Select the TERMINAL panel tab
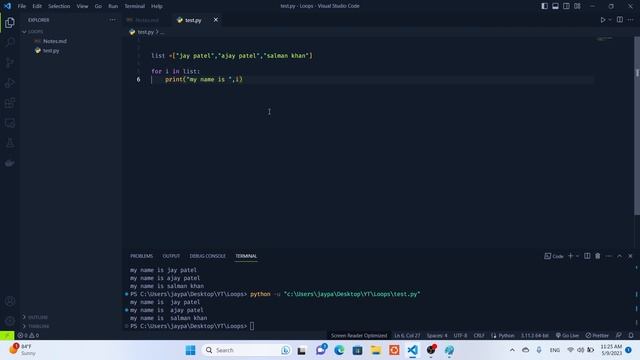This screenshot has height=360, width=640. (246, 256)
